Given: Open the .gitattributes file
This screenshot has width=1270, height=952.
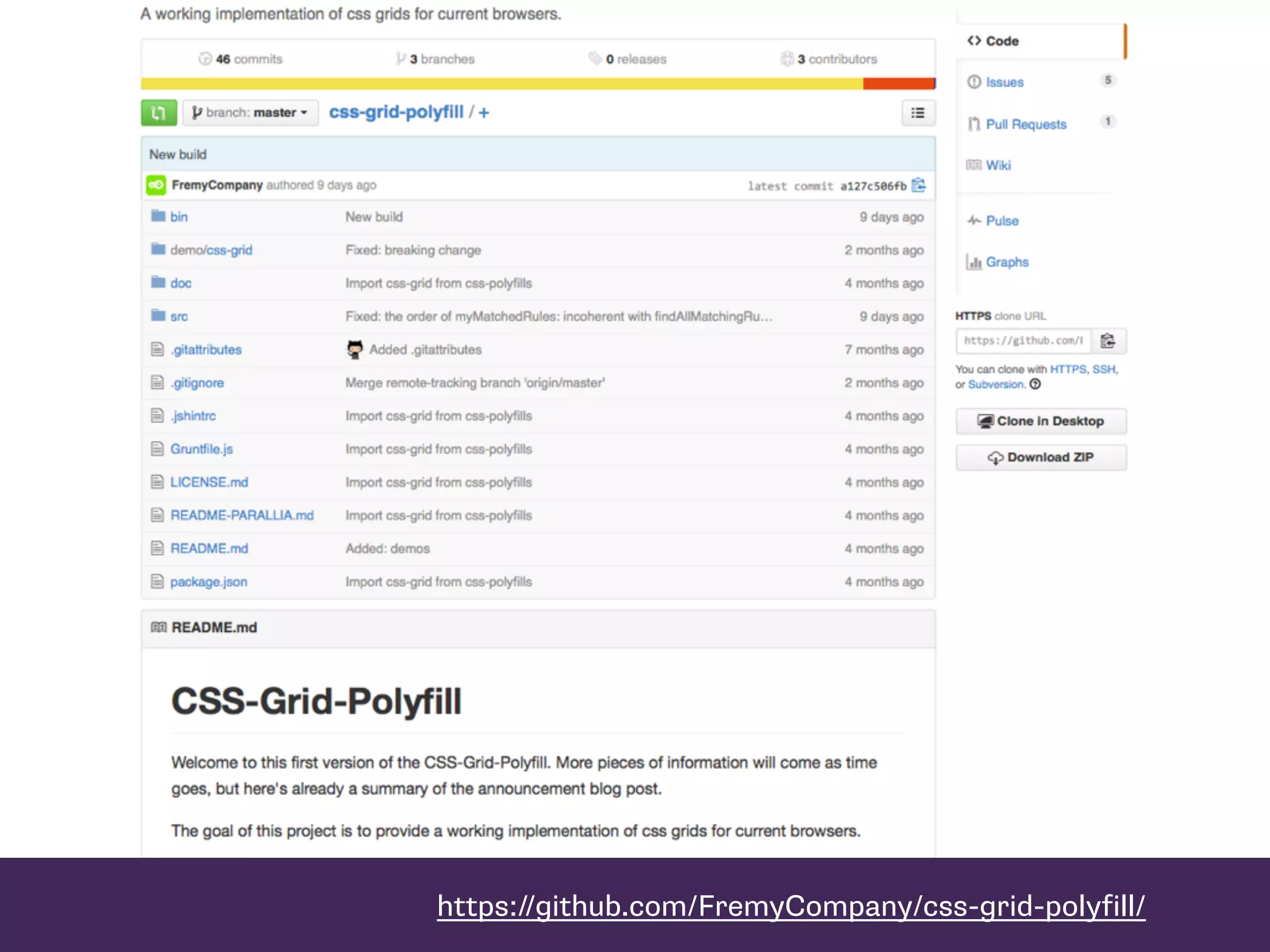Looking at the screenshot, I should pyautogui.click(x=206, y=350).
